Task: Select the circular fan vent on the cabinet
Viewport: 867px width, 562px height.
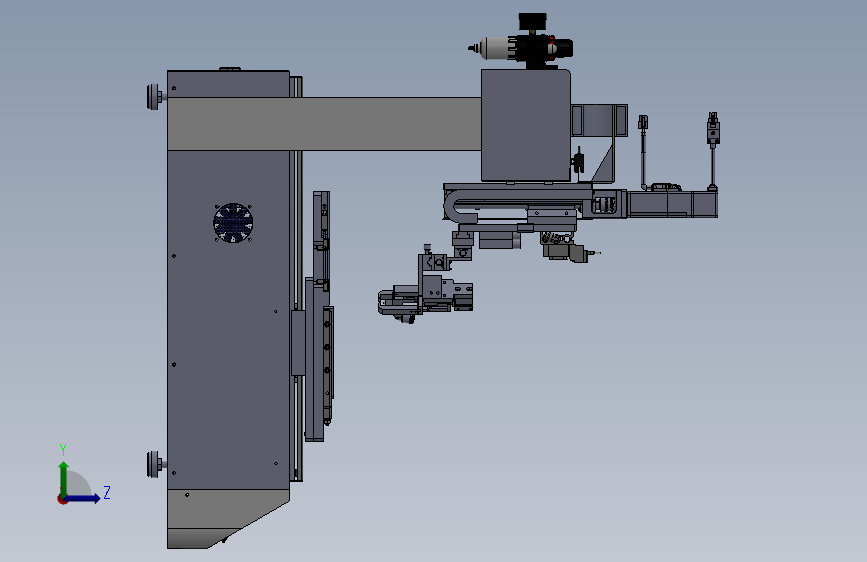Action: pos(233,222)
